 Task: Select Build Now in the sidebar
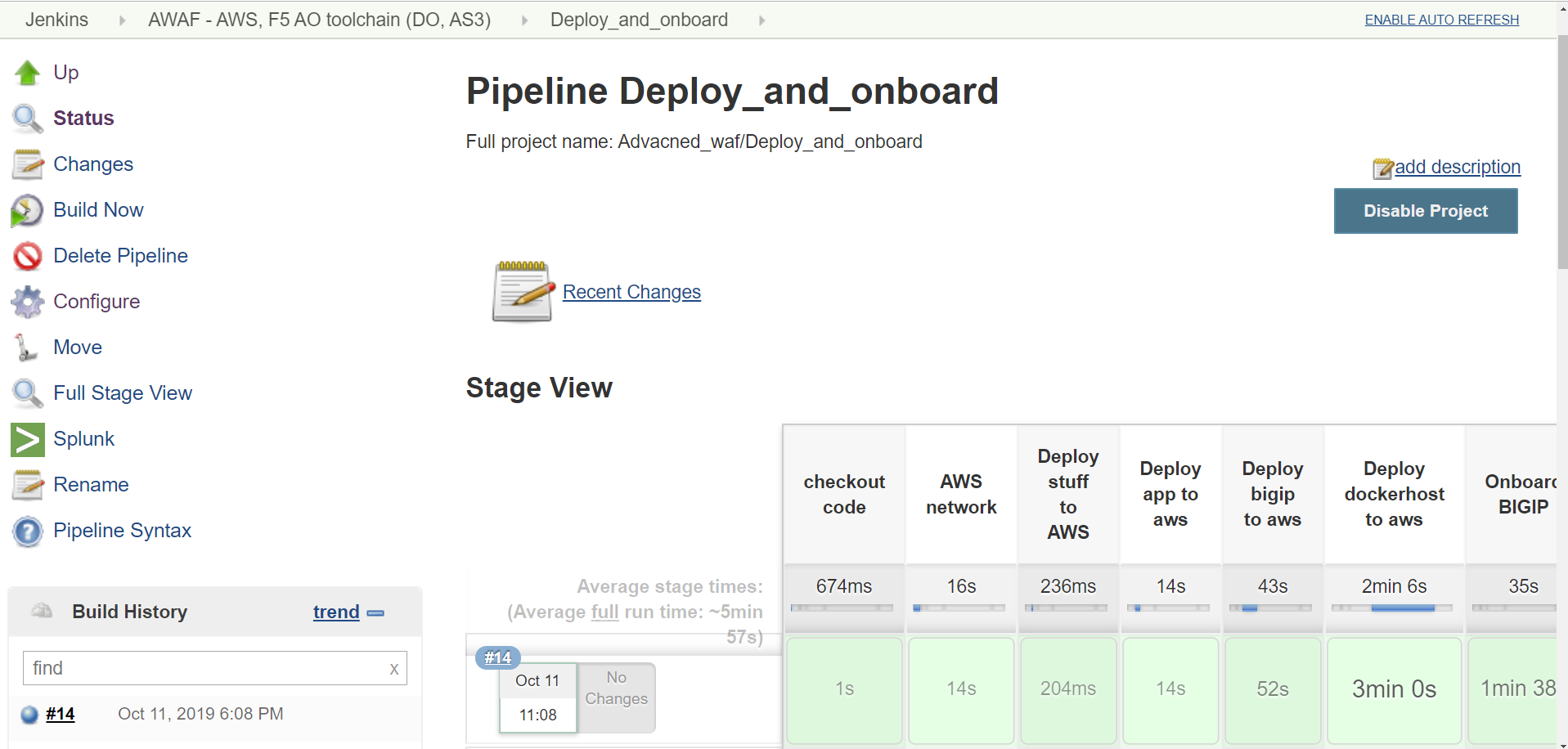98,210
